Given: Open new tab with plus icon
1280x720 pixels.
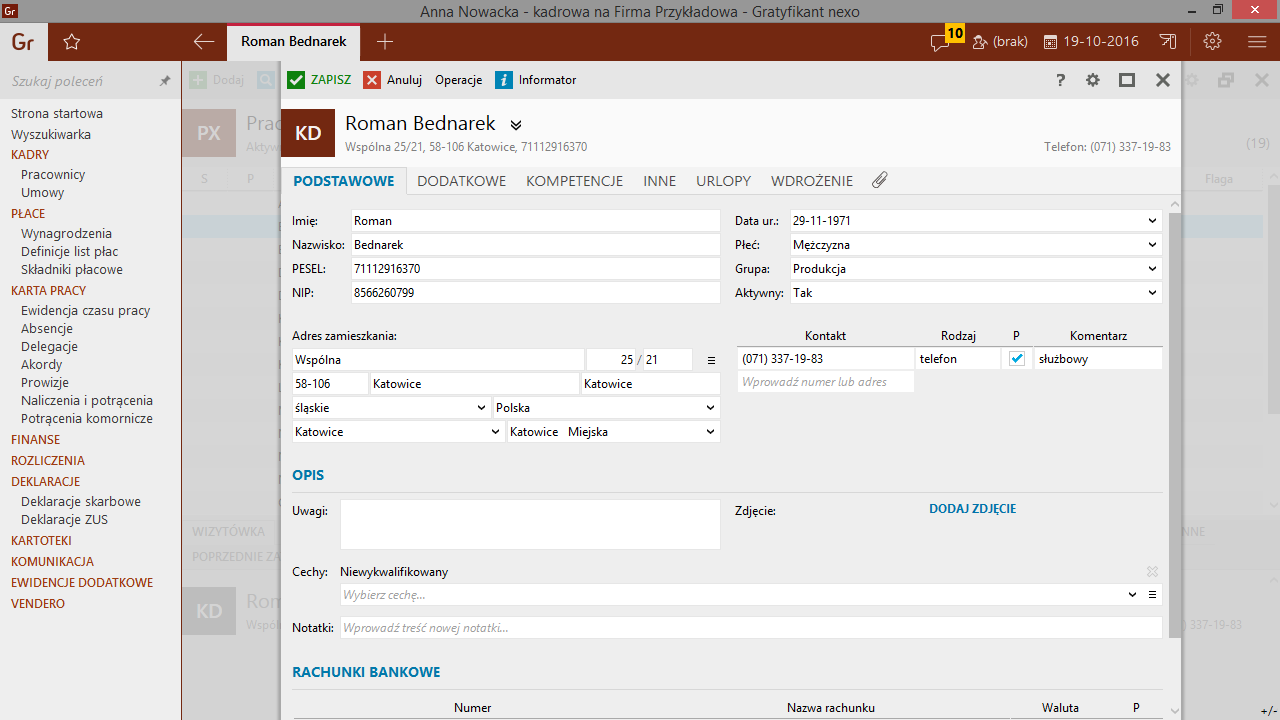Looking at the screenshot, I should point(385,42).
